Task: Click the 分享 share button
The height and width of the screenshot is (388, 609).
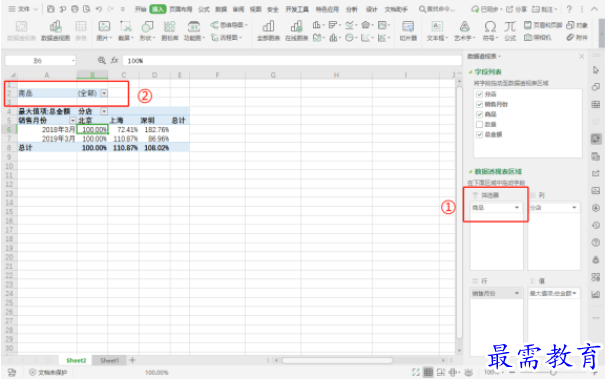Action: [517, 9]
